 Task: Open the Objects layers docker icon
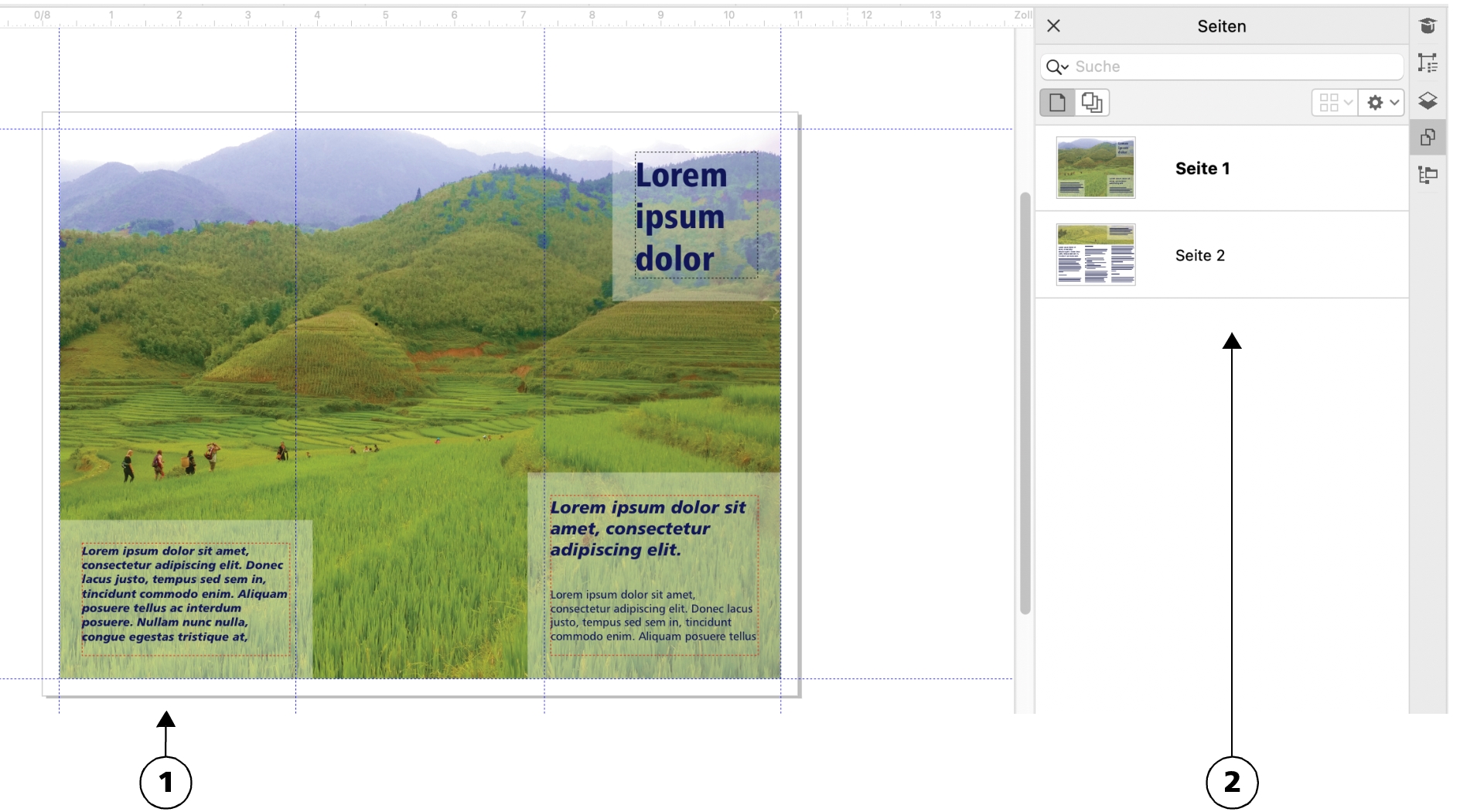(x=1428, y=101)
